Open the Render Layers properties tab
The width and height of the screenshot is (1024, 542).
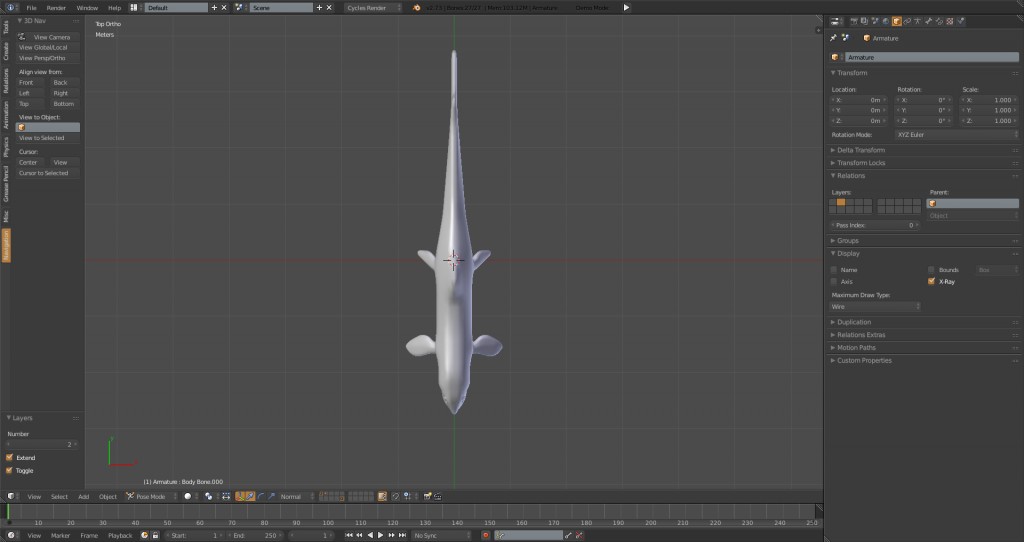[x=864, y=22]
